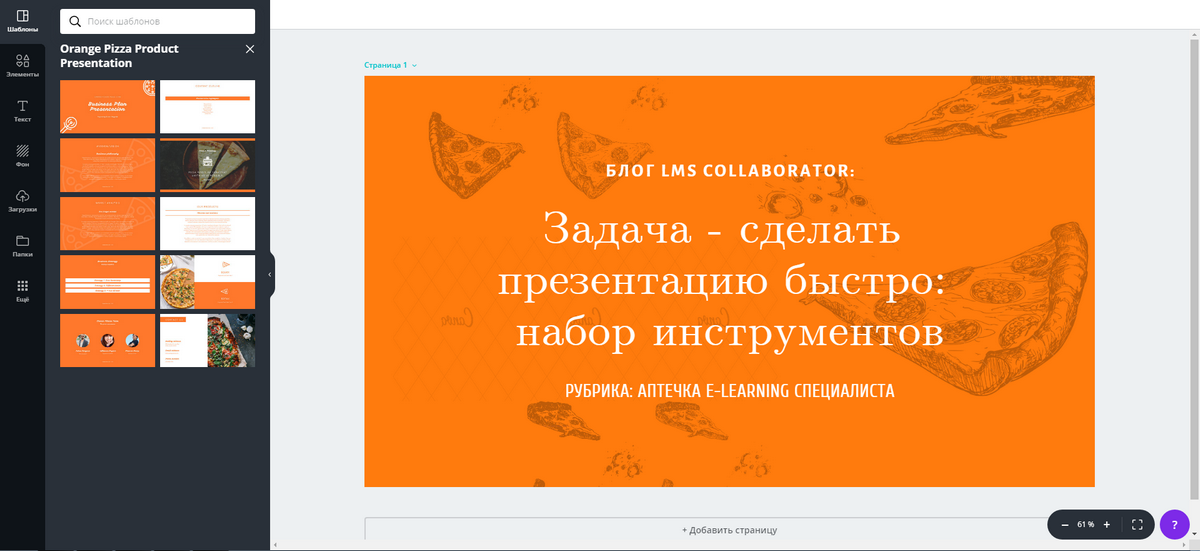Open the Ещё more options tab

pyautogui.click(x=22, y=291)
